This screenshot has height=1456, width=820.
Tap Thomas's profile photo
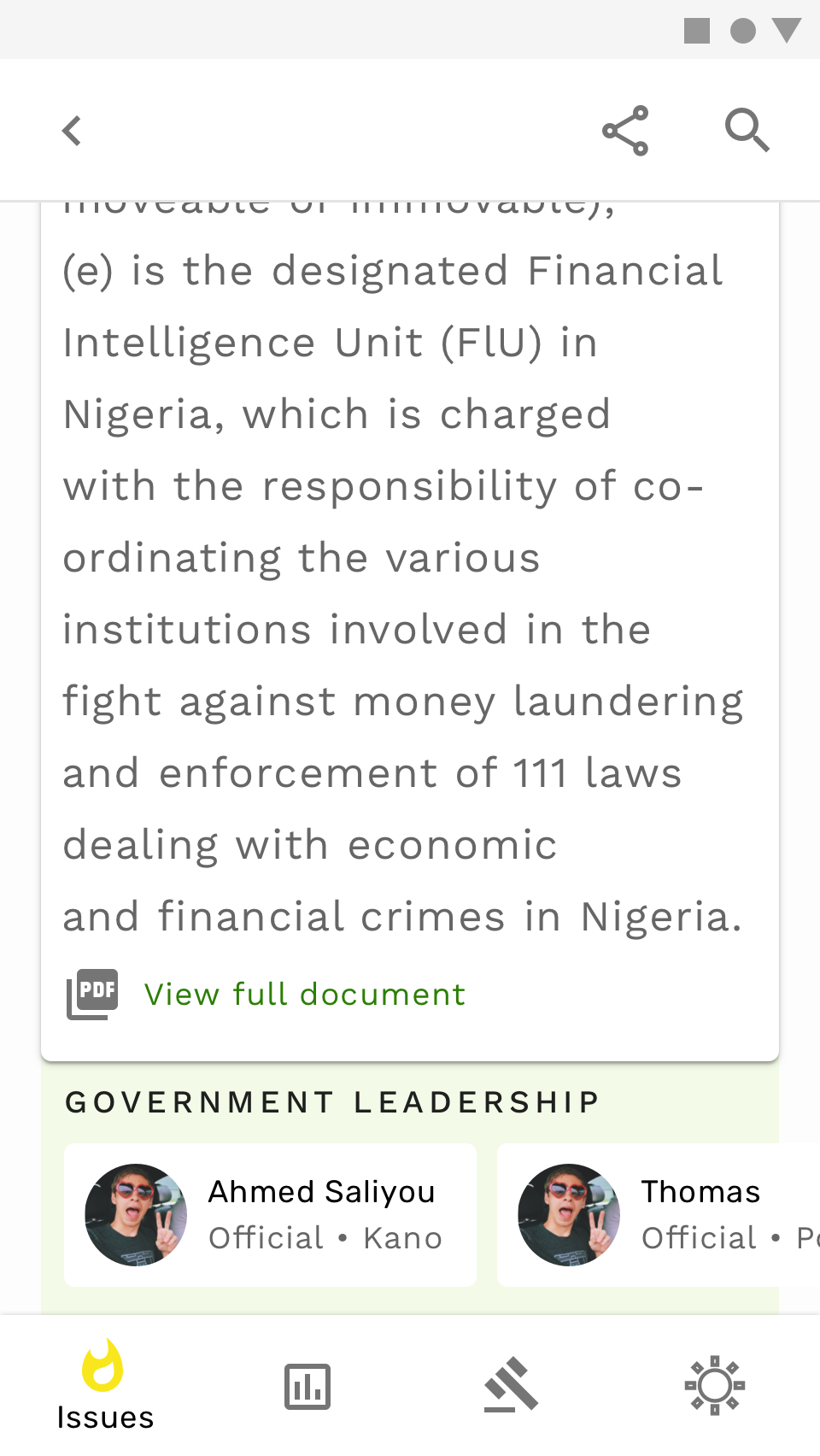[x=569, y=1214]
